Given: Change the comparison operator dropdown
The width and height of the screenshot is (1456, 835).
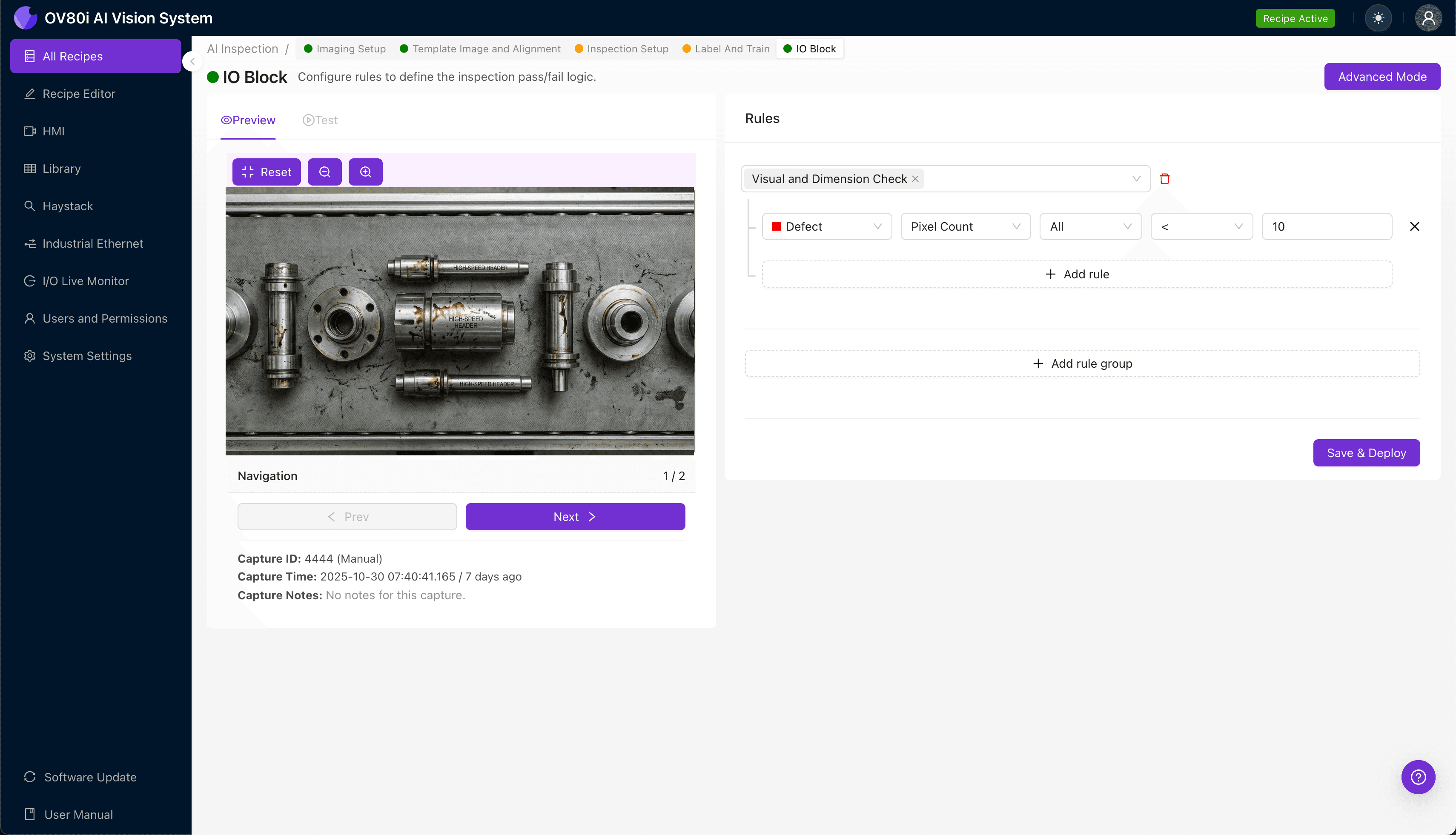Looking at the screenshot, I should (x=1201, y=226).
